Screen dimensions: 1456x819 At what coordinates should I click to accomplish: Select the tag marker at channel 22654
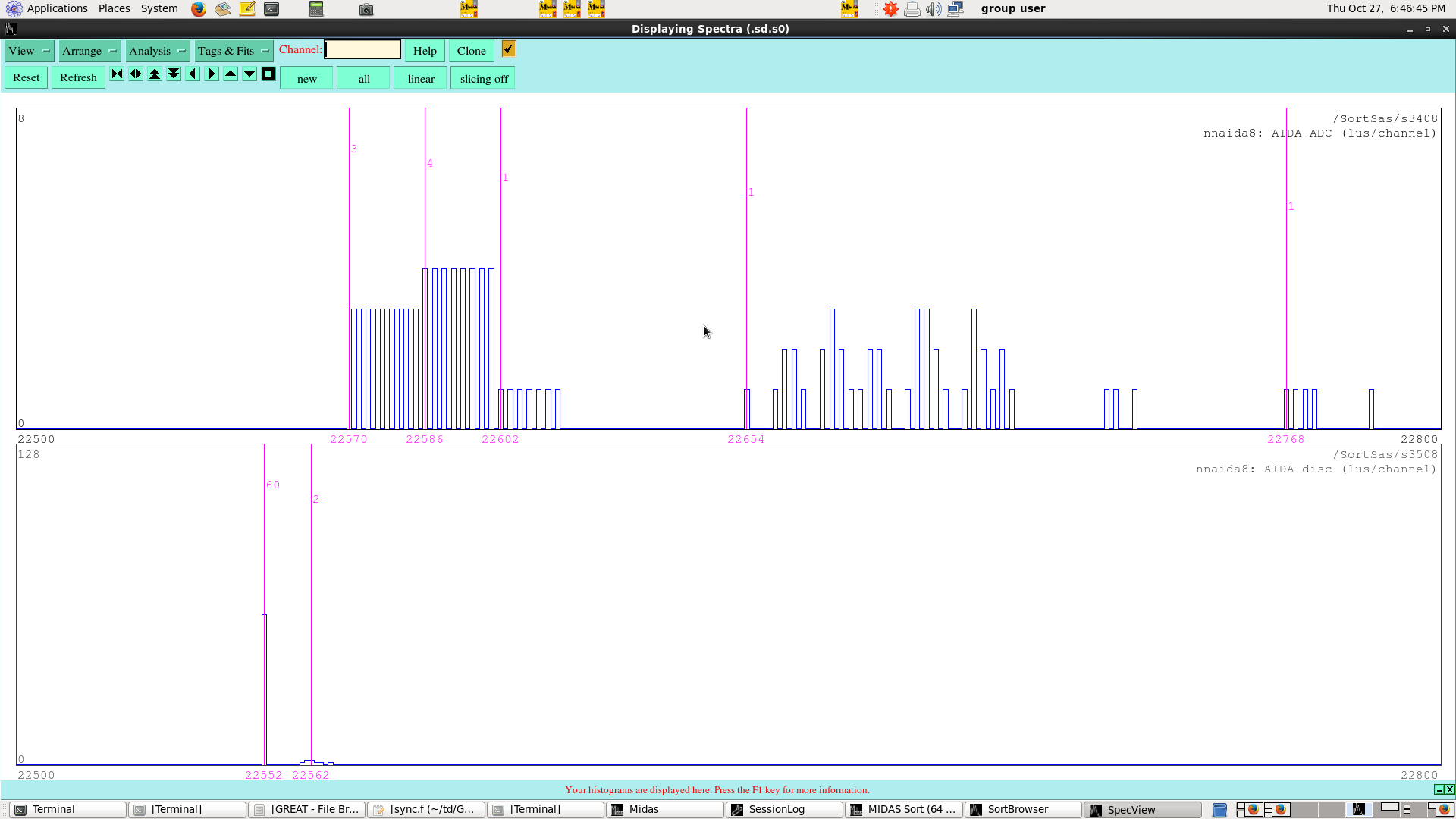pyautogui.click(x=746, y=439)
